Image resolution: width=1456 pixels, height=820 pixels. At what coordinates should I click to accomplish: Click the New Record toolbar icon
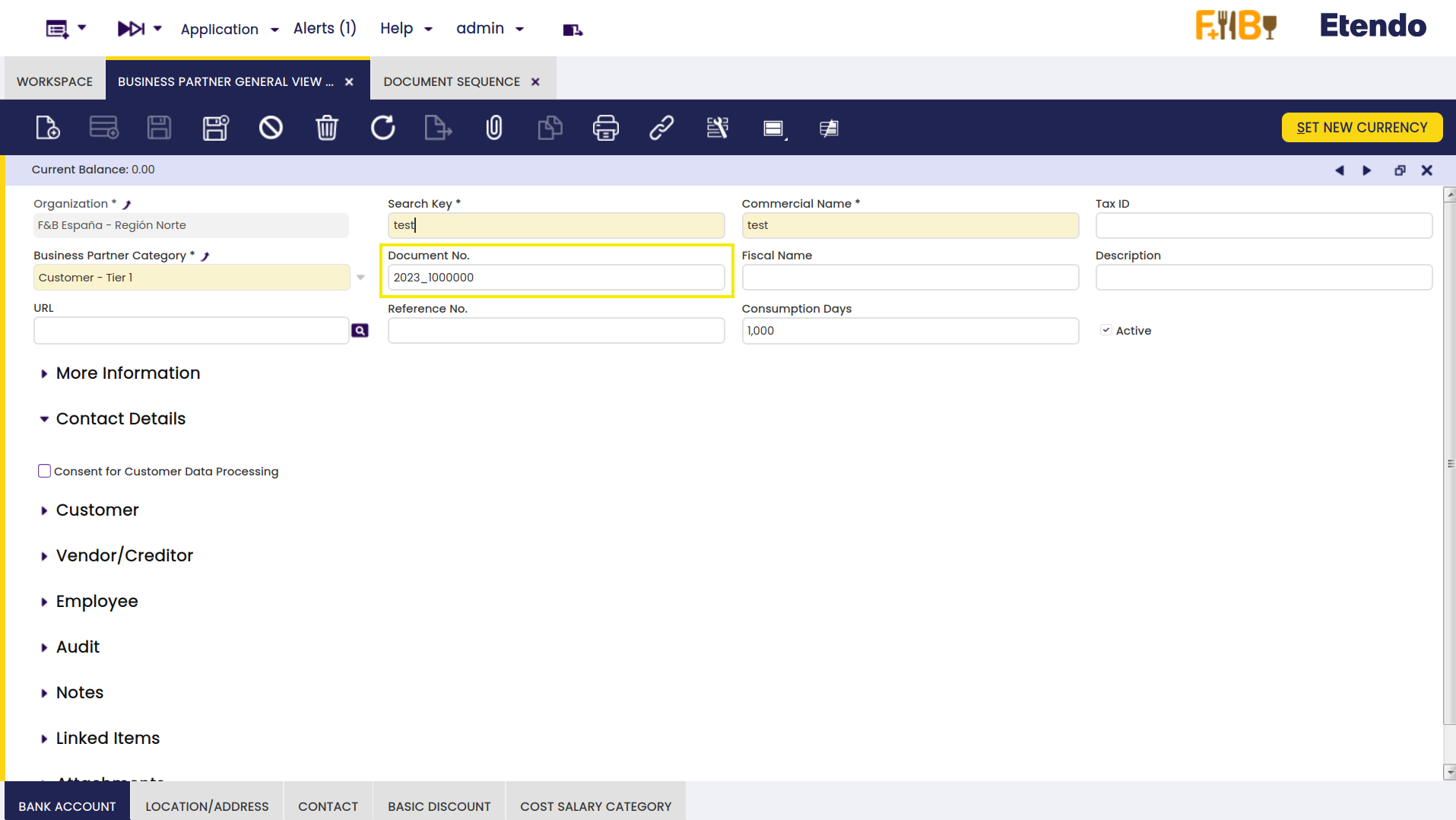click(x=47, y=128)
